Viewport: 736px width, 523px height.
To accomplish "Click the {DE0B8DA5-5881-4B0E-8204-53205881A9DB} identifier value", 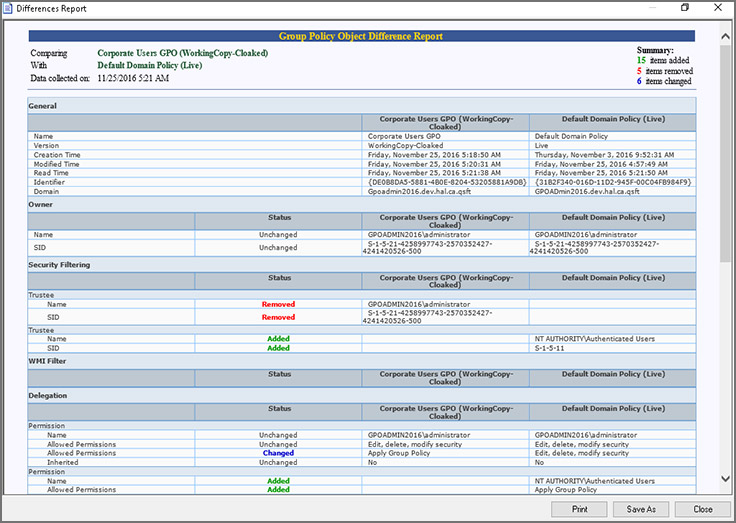I will point(447,182).
